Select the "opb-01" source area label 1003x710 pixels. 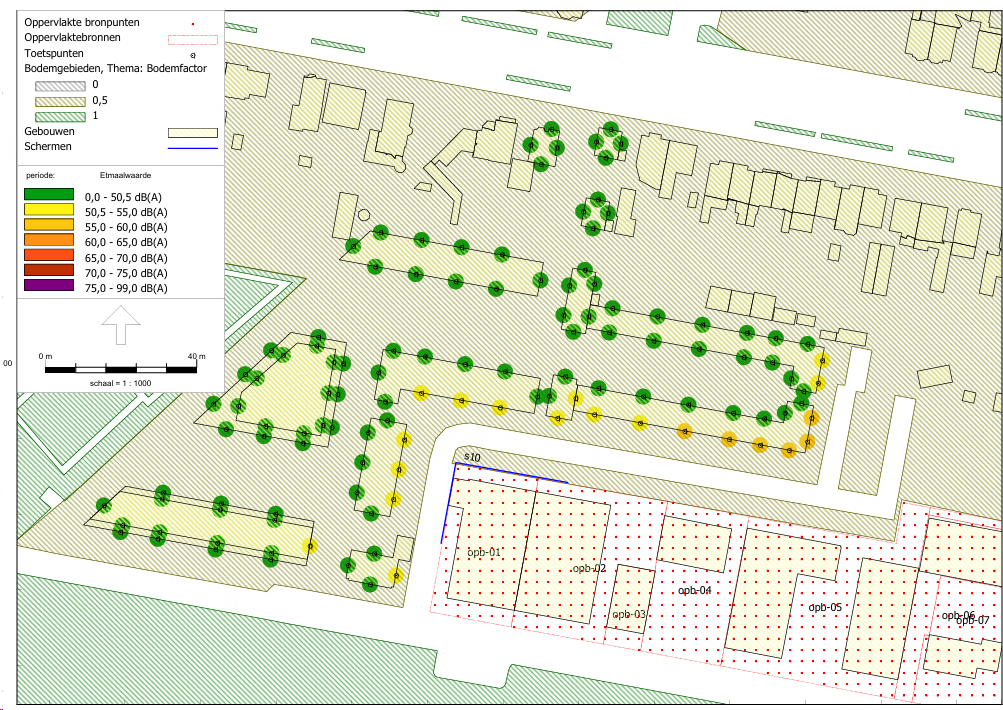point(484,552)
